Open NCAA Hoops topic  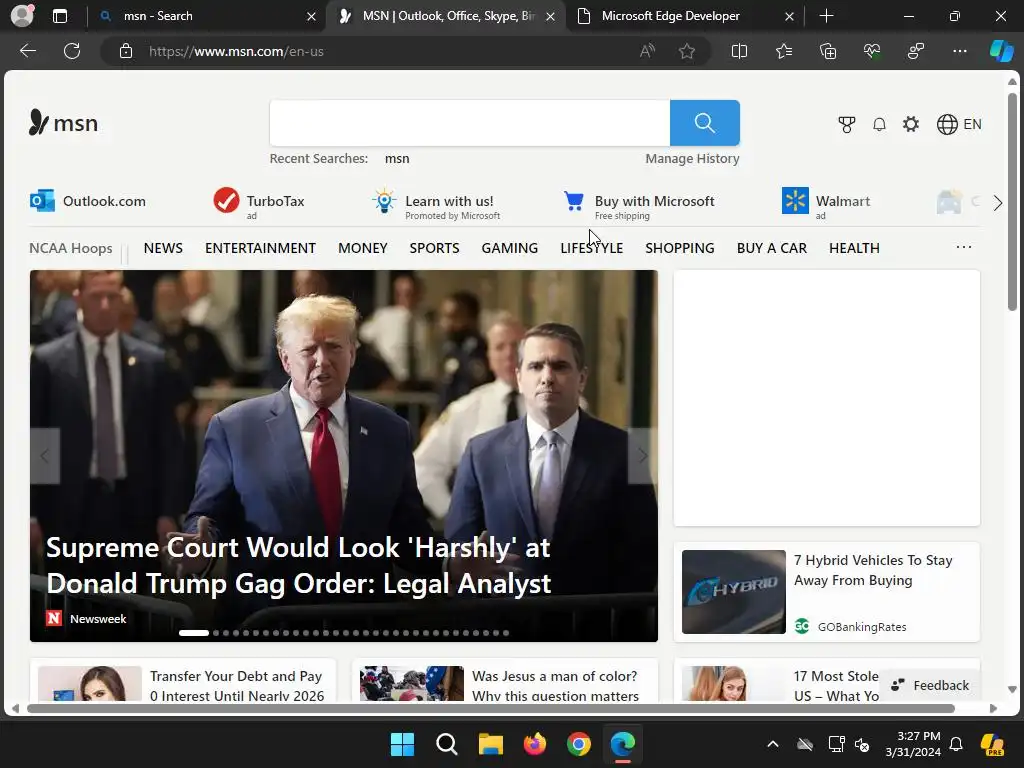pyautogui.click(x=71, y=248)
